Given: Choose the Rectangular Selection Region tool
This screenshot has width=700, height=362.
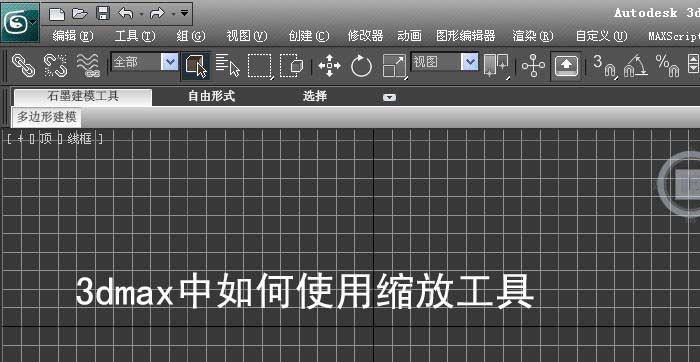Looking at the screenshot, I should (260, 66).
